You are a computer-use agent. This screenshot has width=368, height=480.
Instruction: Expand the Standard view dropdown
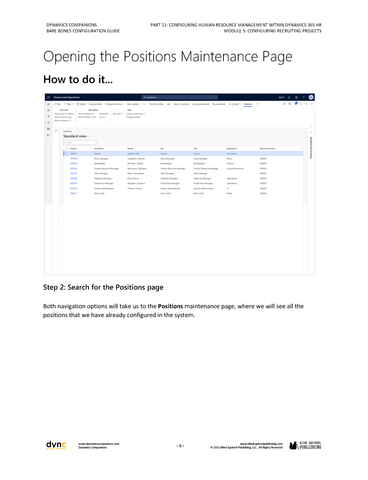click(x=76, y=136)
